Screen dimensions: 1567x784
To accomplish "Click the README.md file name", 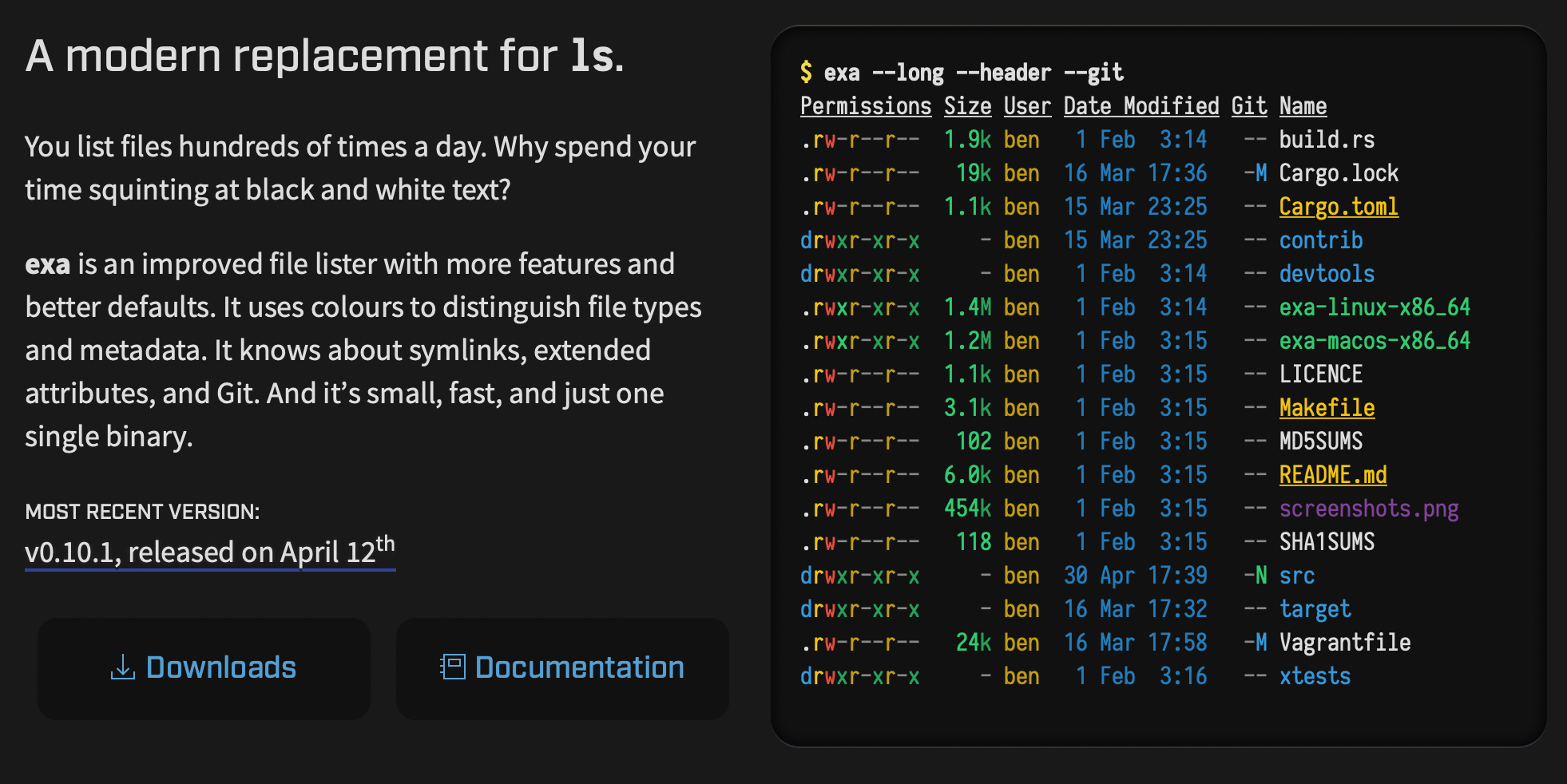I will (1333, 475).
